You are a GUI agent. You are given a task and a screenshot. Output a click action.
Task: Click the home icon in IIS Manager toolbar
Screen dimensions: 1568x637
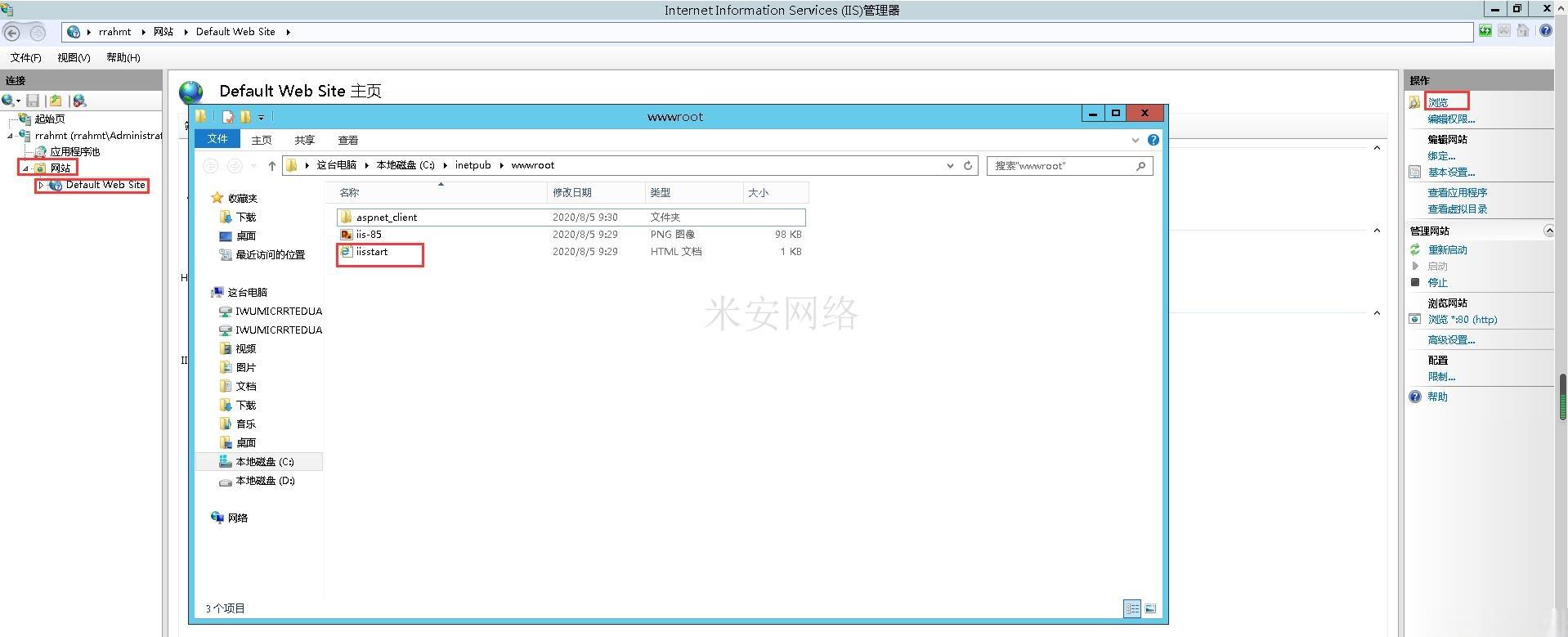pos(1523,31)
